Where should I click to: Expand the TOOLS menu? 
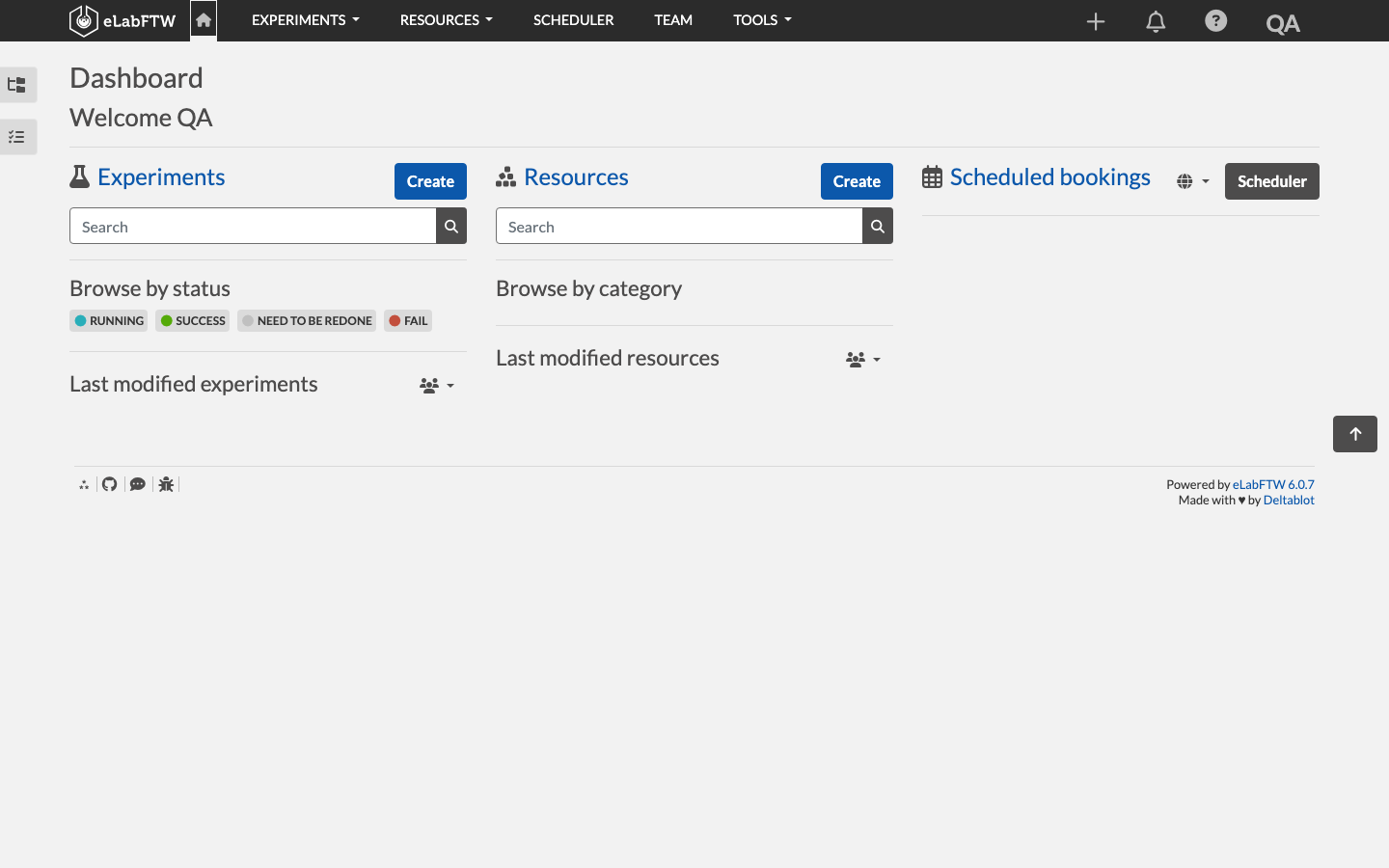click(x=762, y=20)
